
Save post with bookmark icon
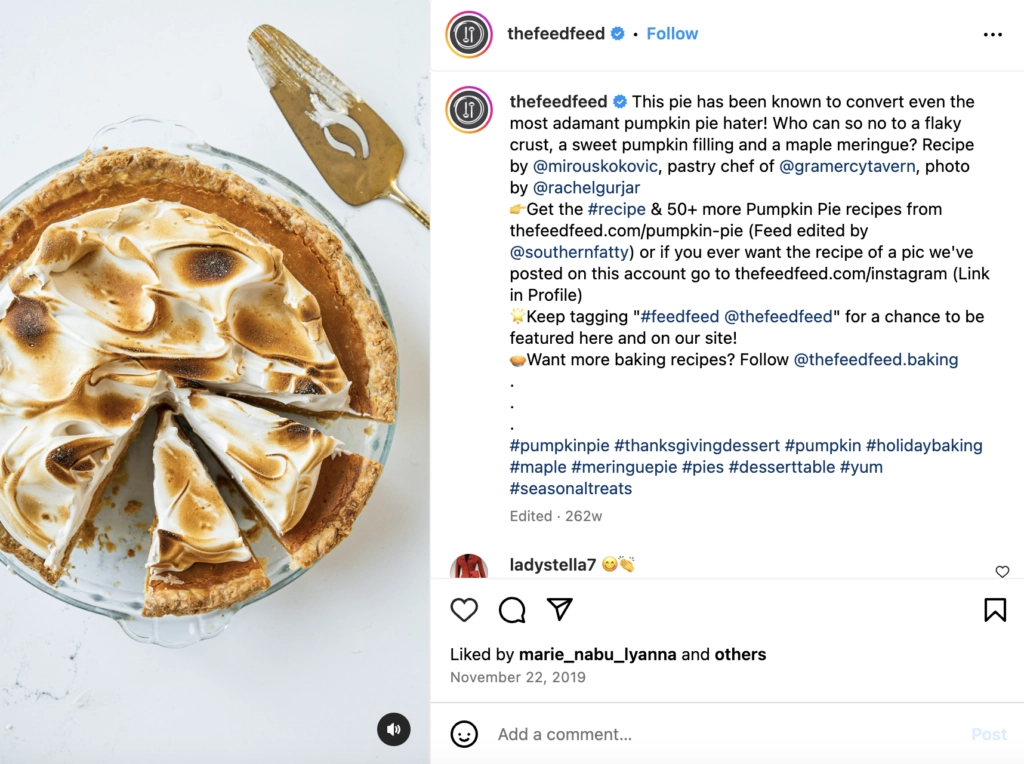[995, 610]
